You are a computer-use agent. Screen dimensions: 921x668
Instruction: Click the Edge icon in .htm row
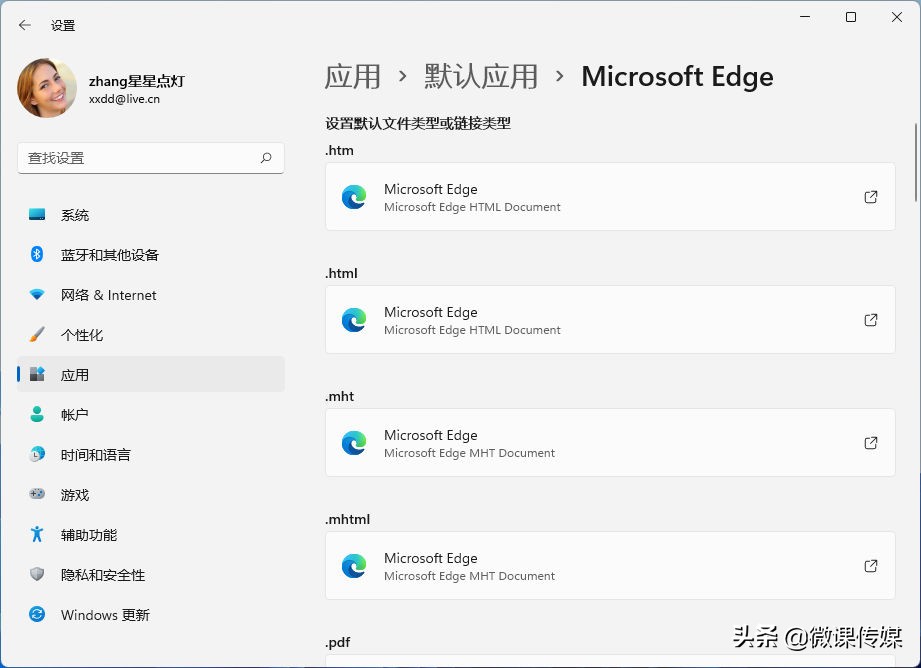click(354, 197)
